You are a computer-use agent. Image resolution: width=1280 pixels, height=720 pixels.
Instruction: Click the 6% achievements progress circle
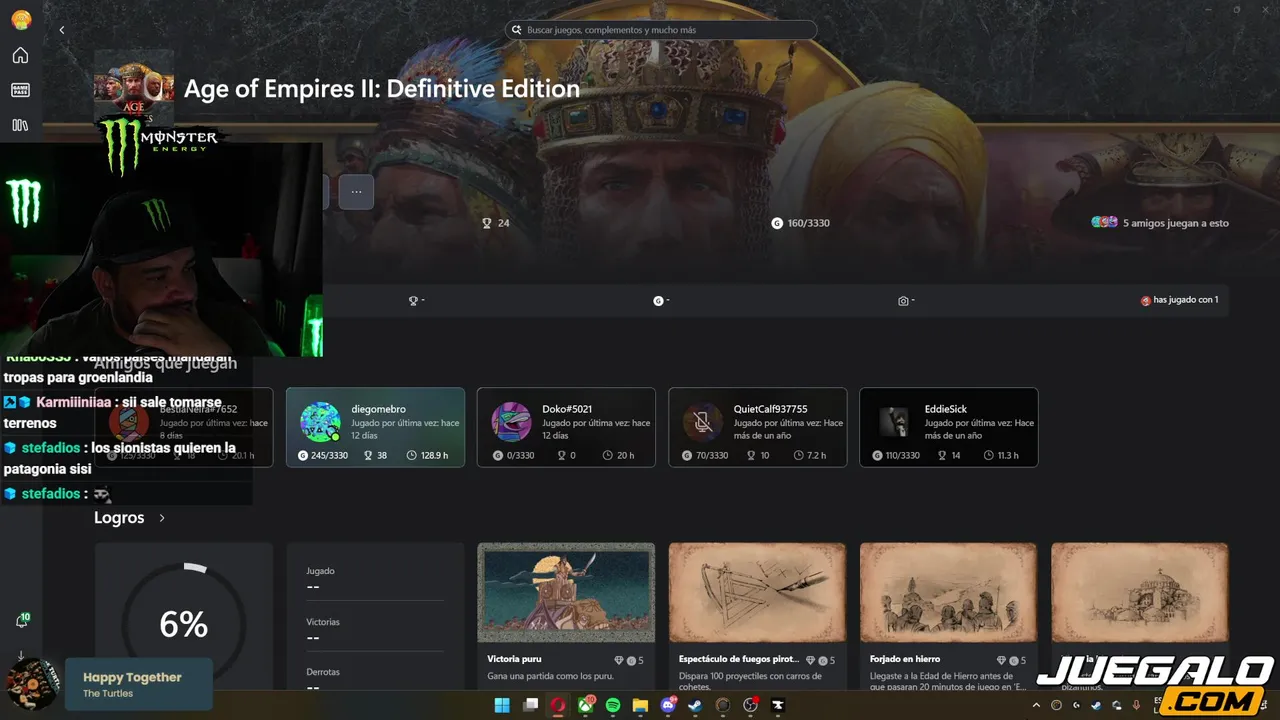[x=184, y=625]
